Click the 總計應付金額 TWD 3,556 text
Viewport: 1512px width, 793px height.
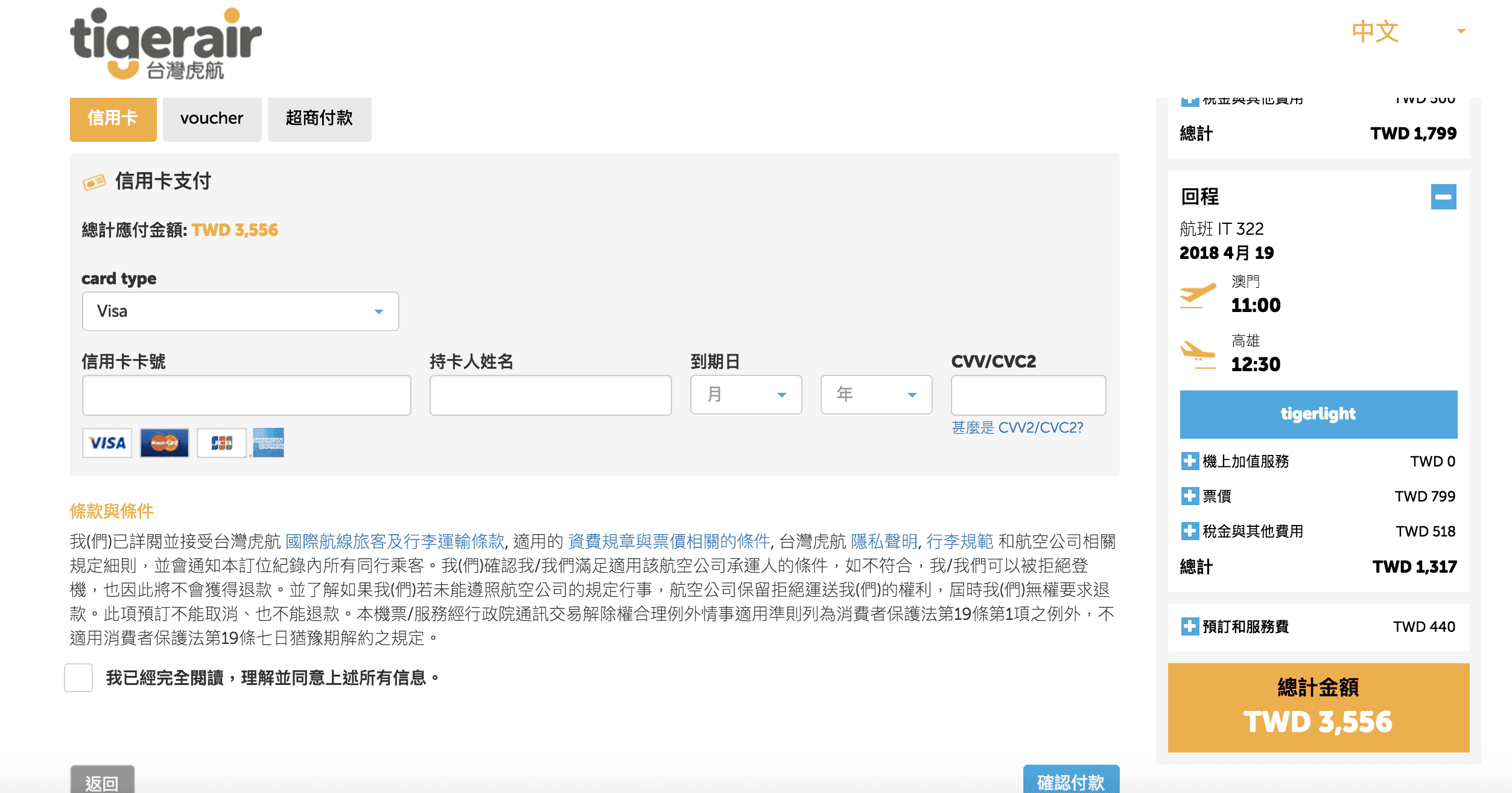(180, 230)
